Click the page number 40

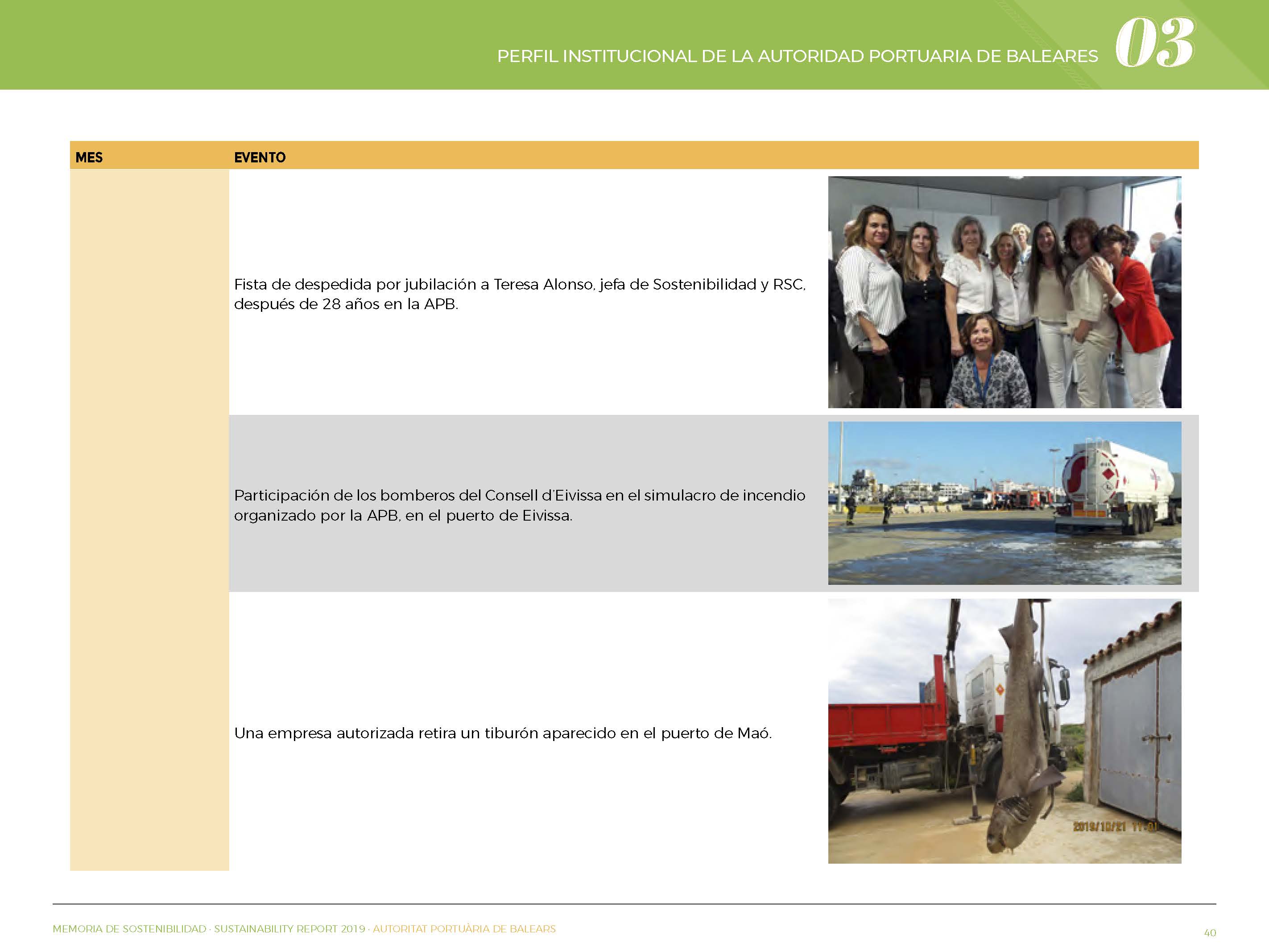pyautogui.click(x=1209, y=933)
